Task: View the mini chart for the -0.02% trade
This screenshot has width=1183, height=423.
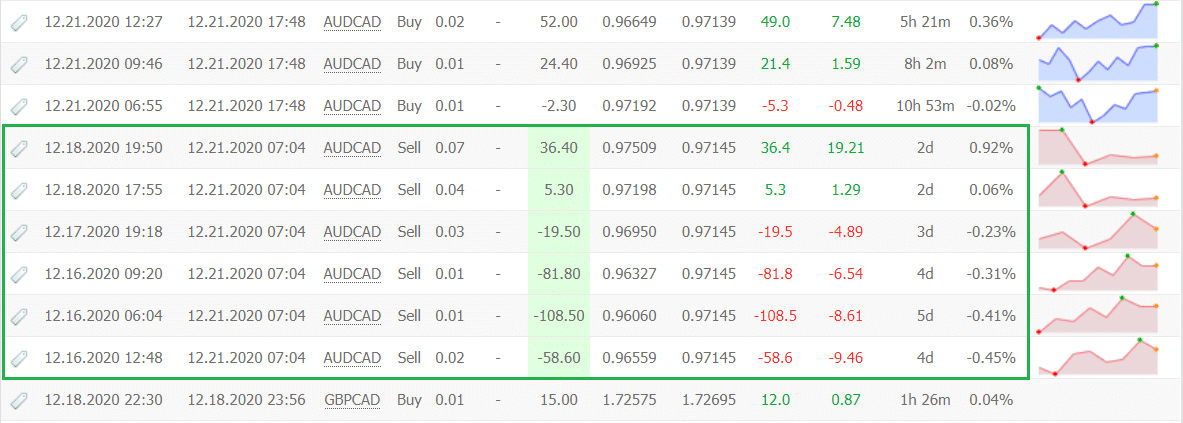Action: click(x=1098, y=105)
